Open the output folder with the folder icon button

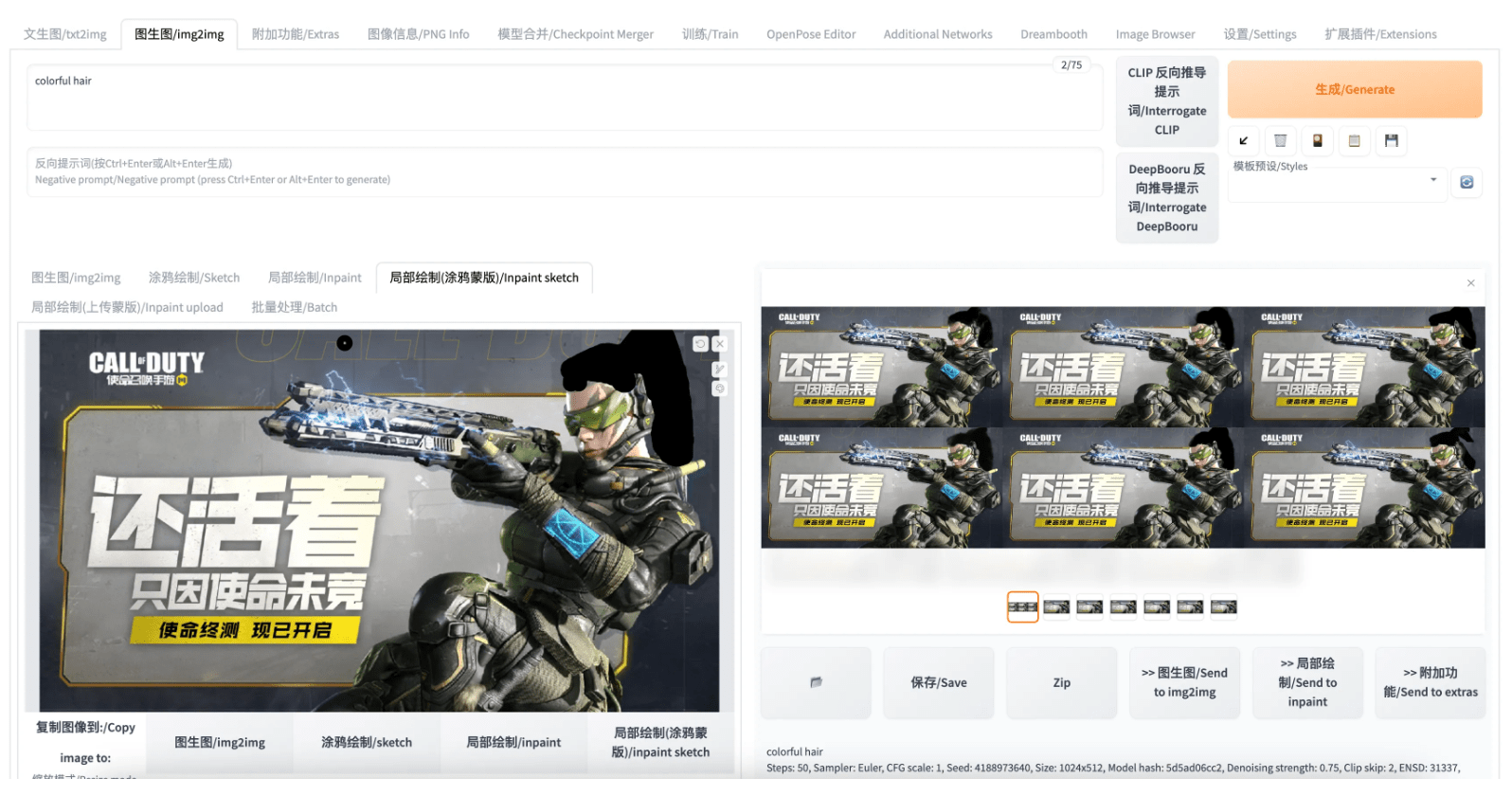tap(816, 682)
